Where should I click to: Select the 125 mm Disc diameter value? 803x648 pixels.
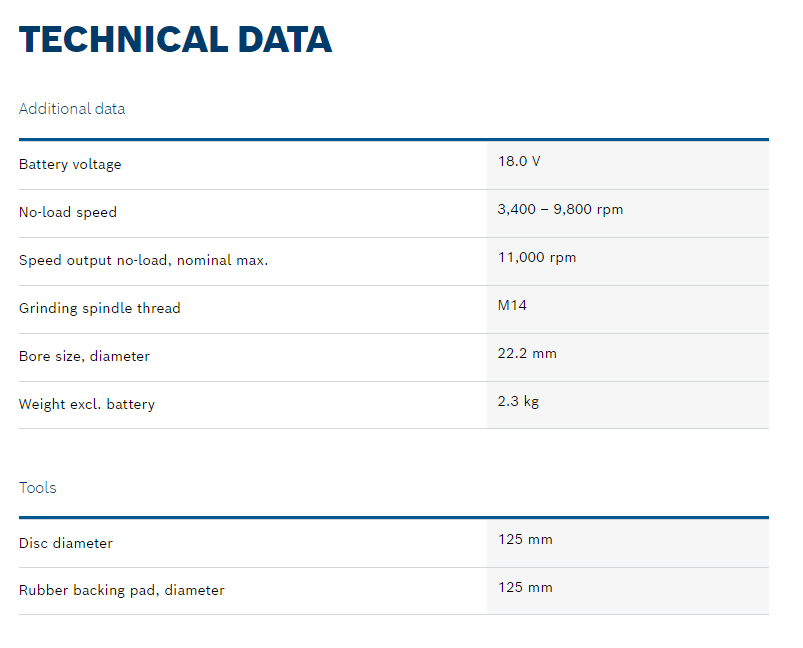pos(525,540)
